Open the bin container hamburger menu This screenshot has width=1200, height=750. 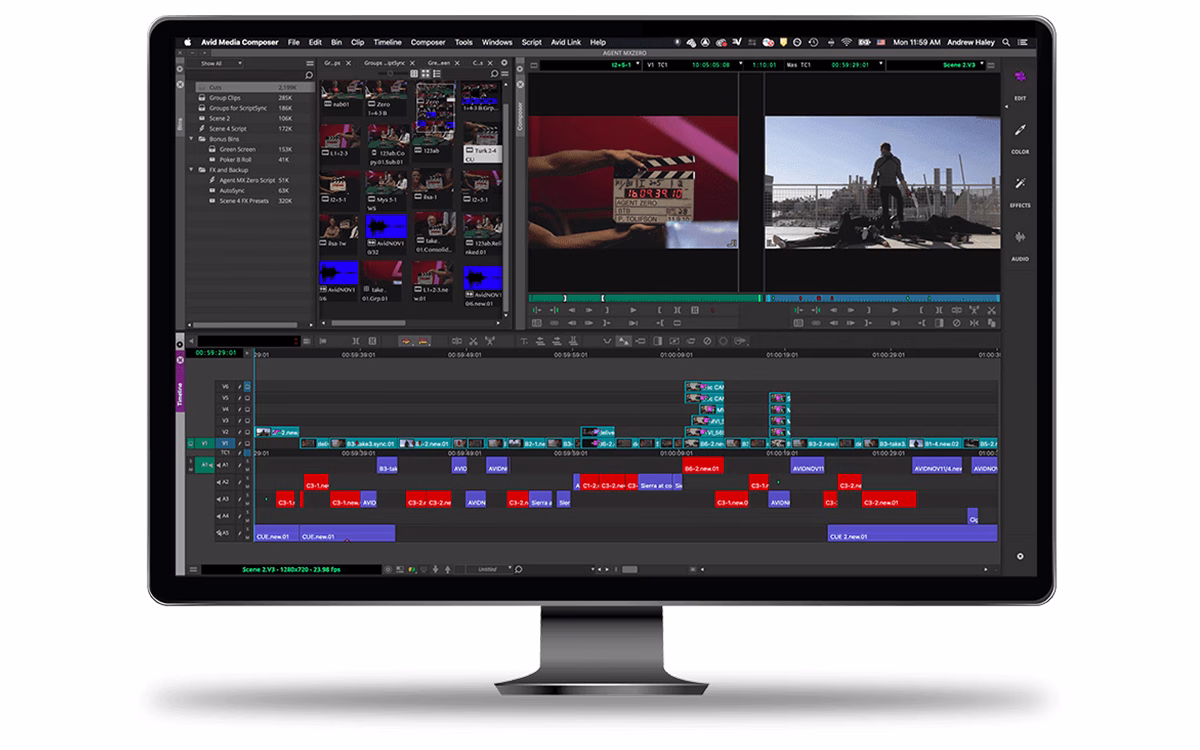tap(310, 63)
